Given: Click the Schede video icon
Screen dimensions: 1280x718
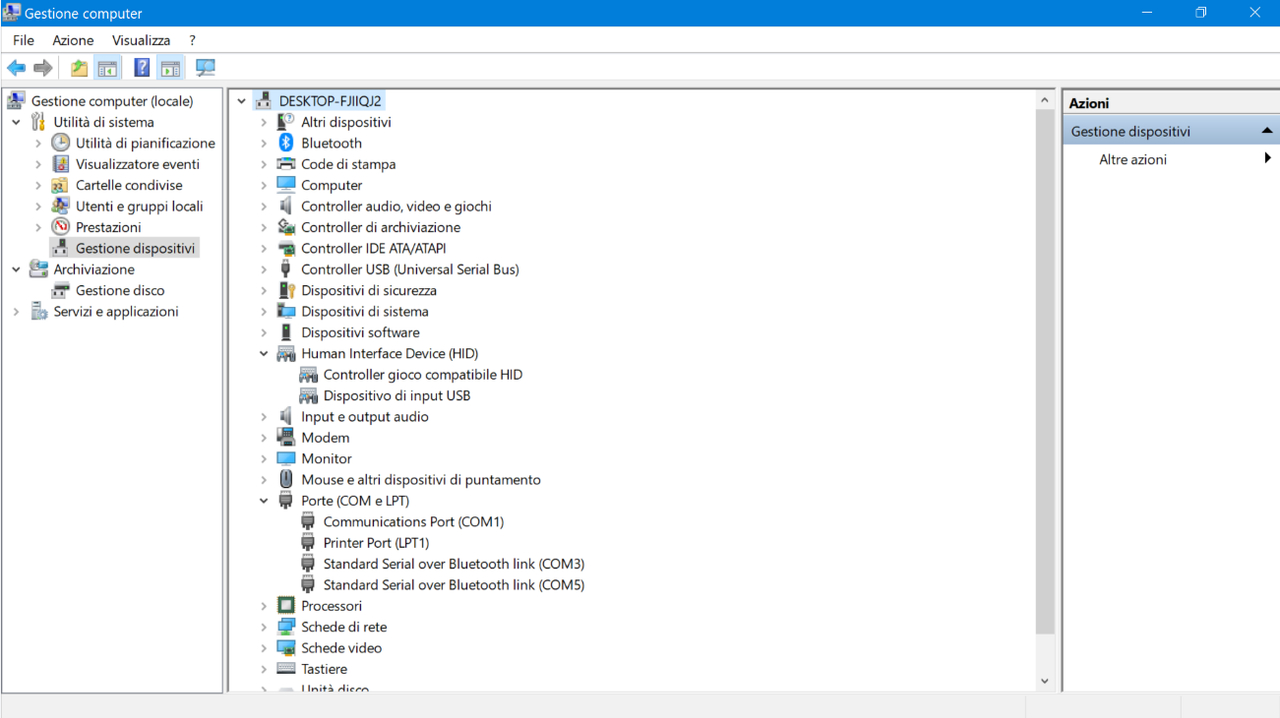Looking at the screenshot, I should click(x=286, y=648).
